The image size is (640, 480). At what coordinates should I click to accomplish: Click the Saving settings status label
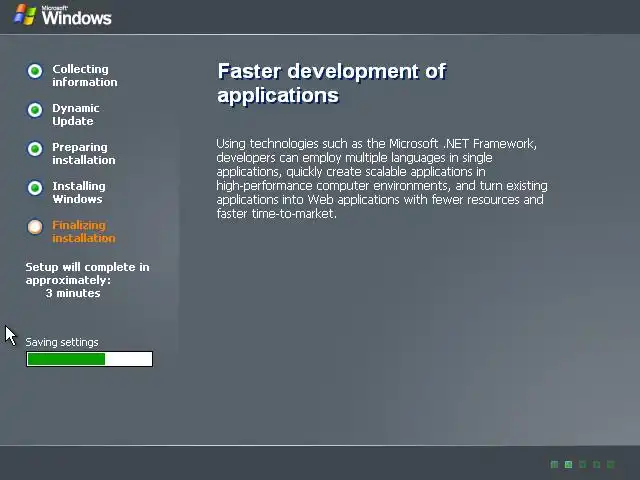[62, 342]
